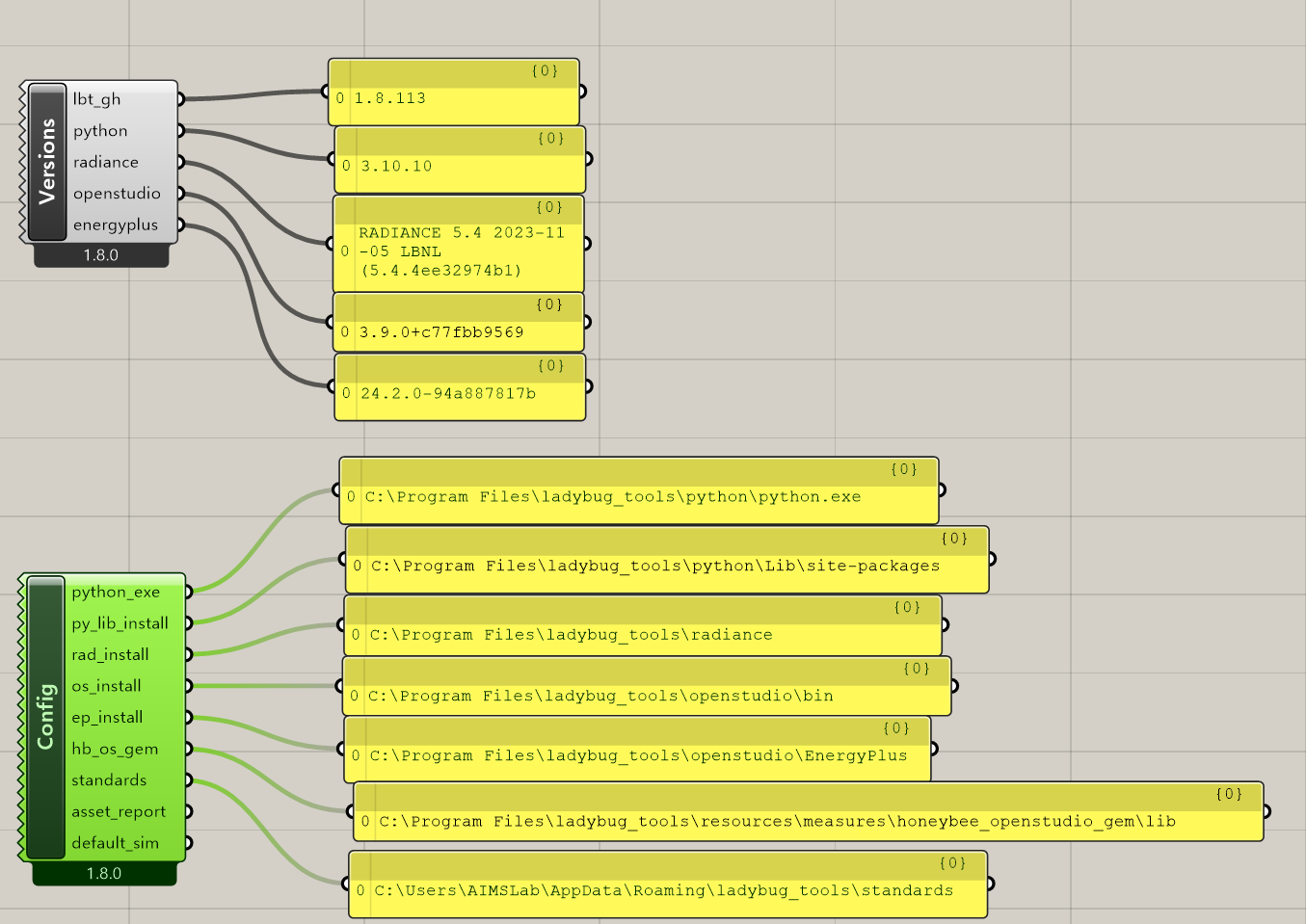
Task: Select the panel showing 24.2.0-94a887817b
Action: [461, 387]
